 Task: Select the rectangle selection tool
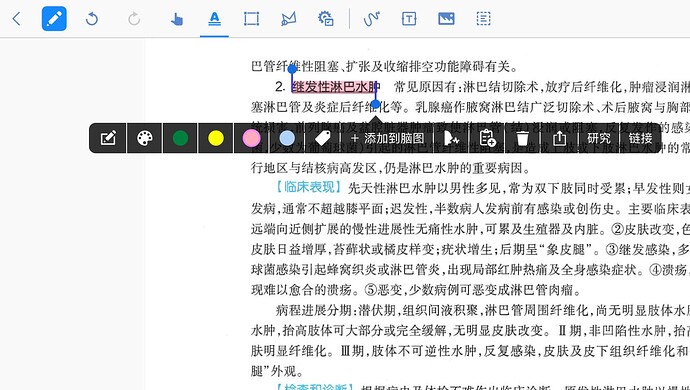tap(251, 19)
